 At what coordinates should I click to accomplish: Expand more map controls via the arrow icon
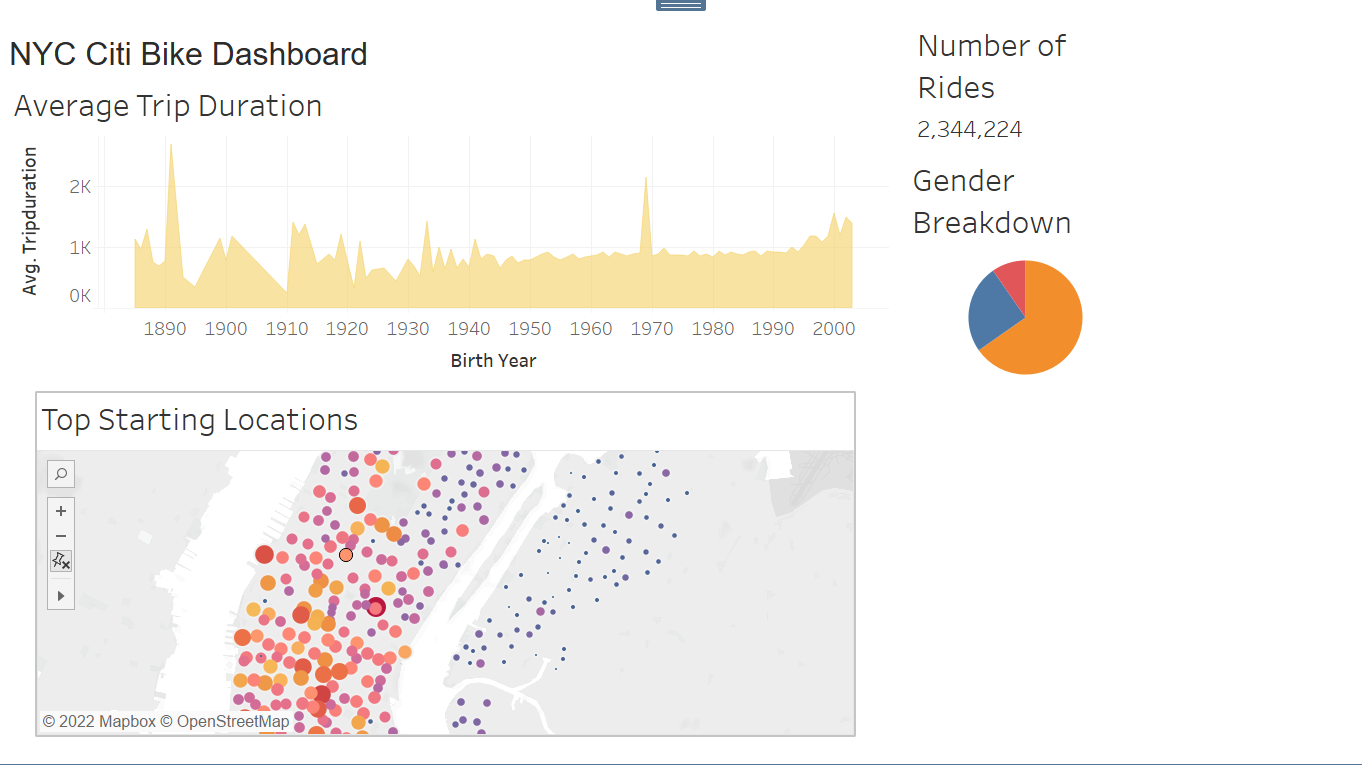[x=61, y=595]
